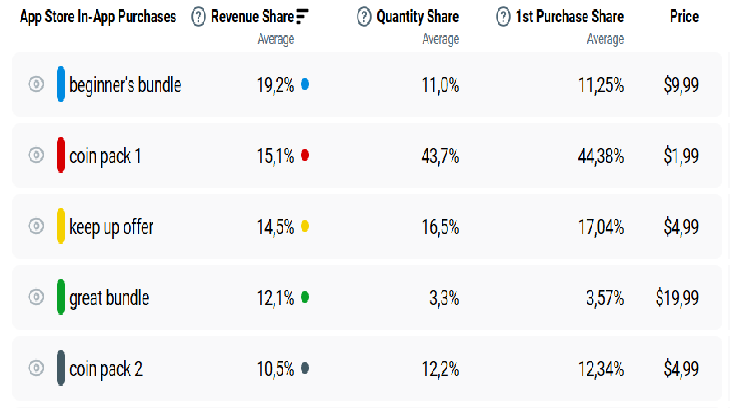Click help icon beside Quantity Share
Image resolution: width=730 pixels, height=408 pixels.
pyautogui.click(x=364, y=17)
